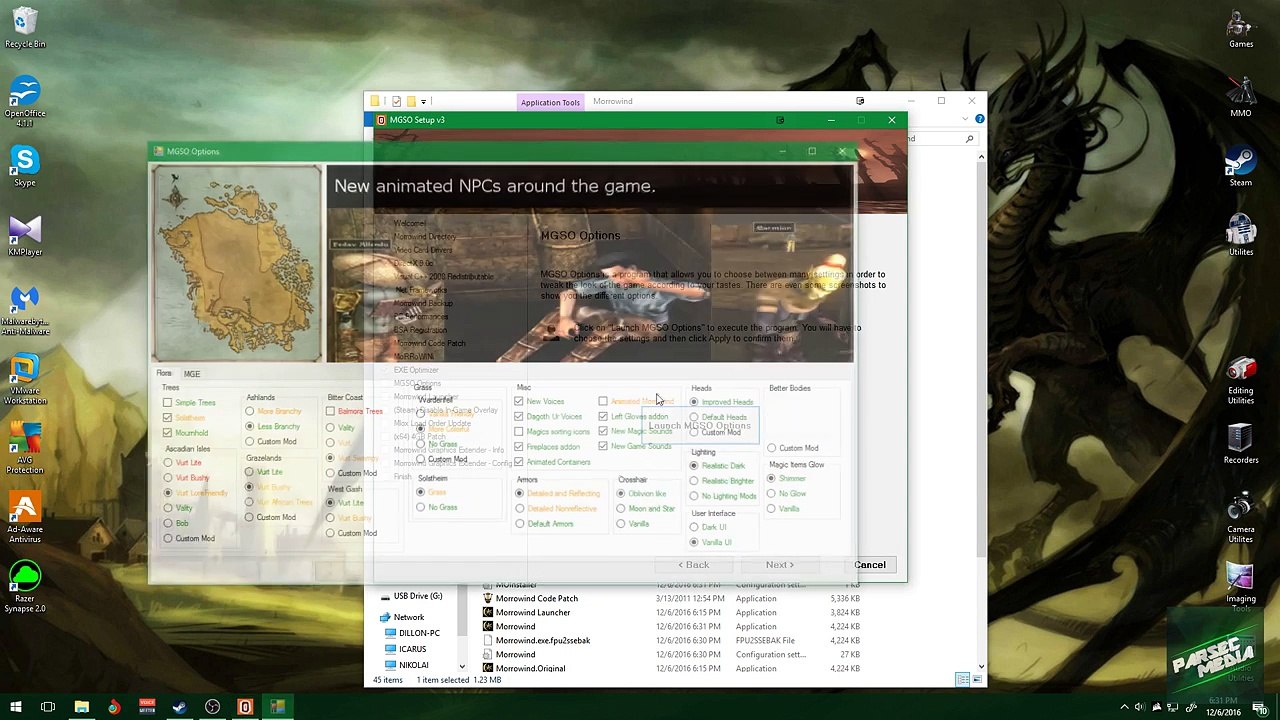Select the Improved Heads radio button
1280x720 pixels.
coord(694,402)
